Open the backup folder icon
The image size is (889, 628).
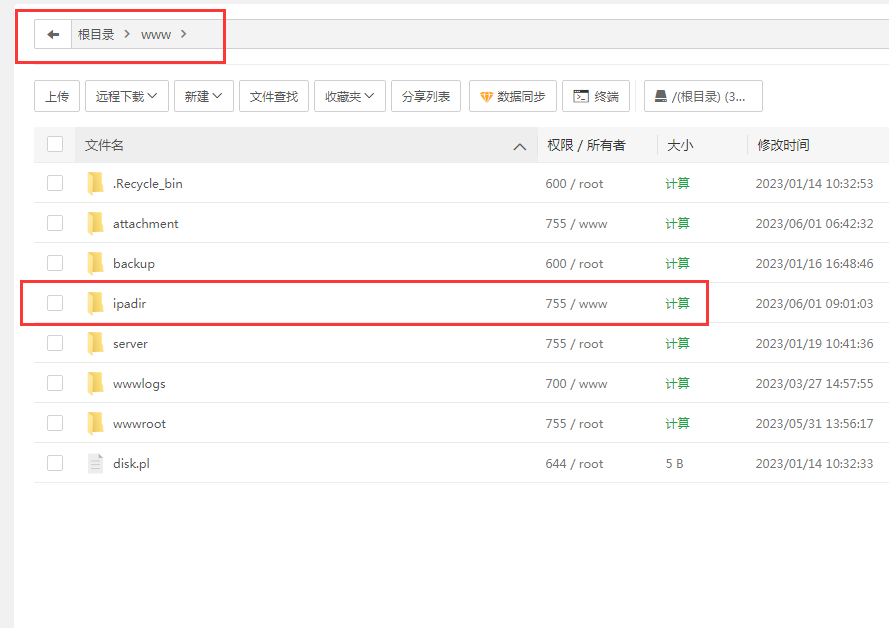point(94,263)
